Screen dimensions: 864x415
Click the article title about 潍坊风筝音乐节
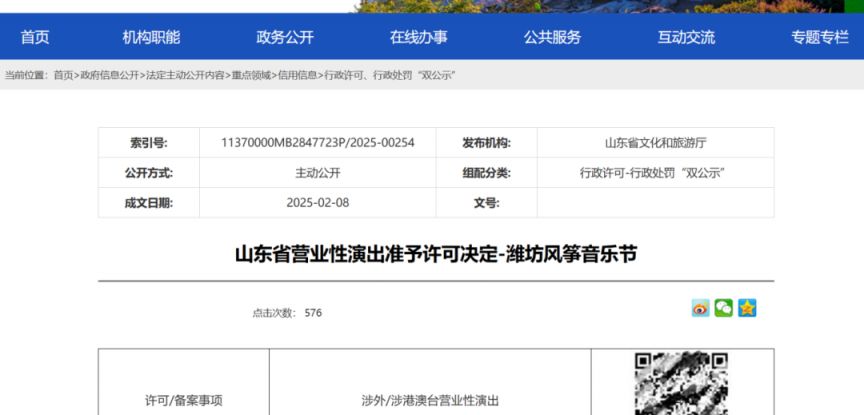pos(436,255)
